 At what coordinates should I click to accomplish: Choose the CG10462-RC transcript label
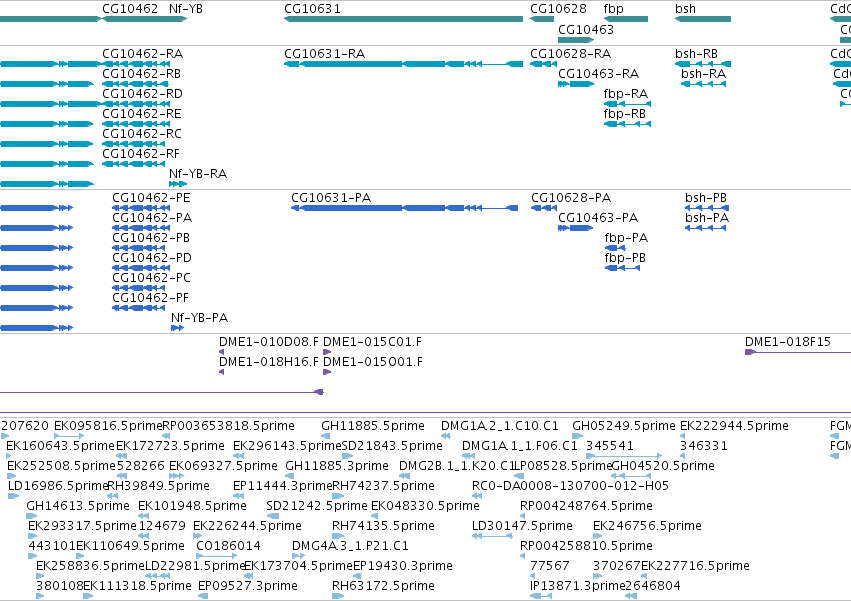pyautogui.click(x=142, y=134)
